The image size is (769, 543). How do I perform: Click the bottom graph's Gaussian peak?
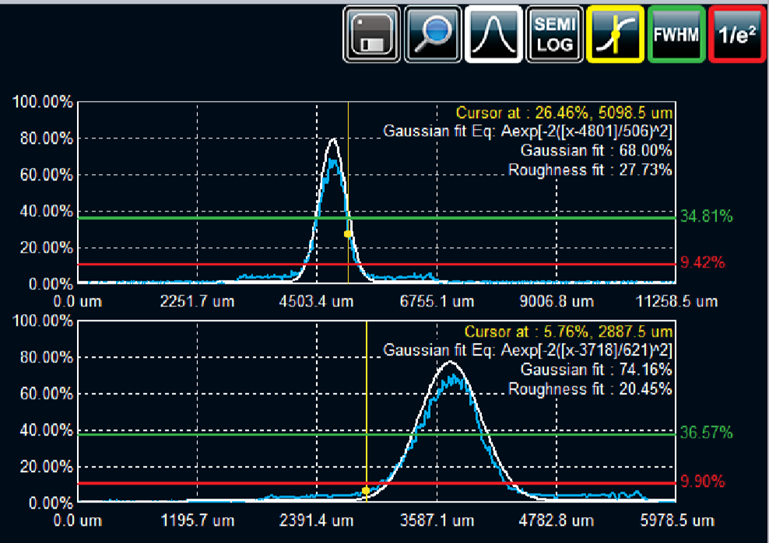(x=454, y=363)
